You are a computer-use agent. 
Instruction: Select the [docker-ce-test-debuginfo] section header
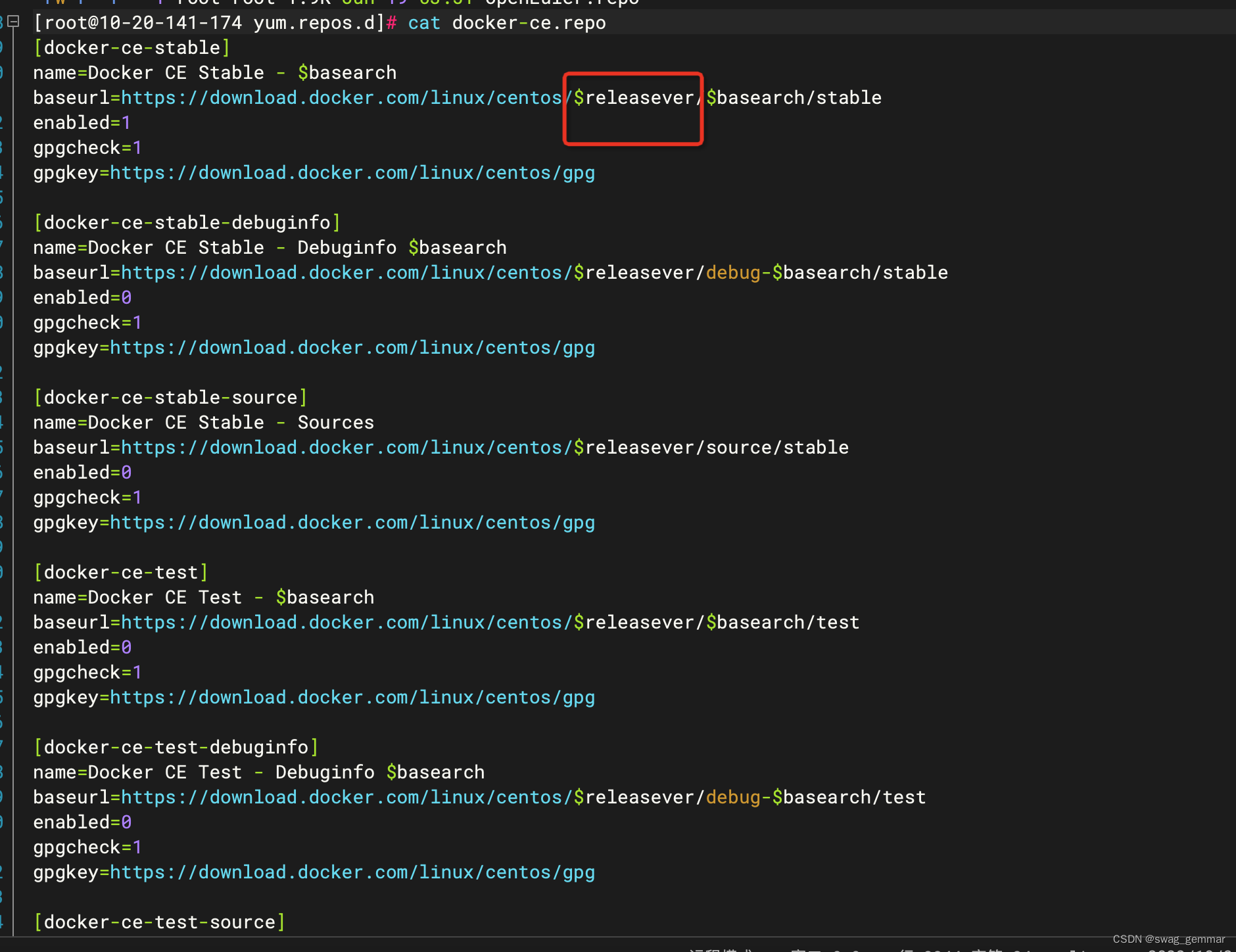coord(176,748)
